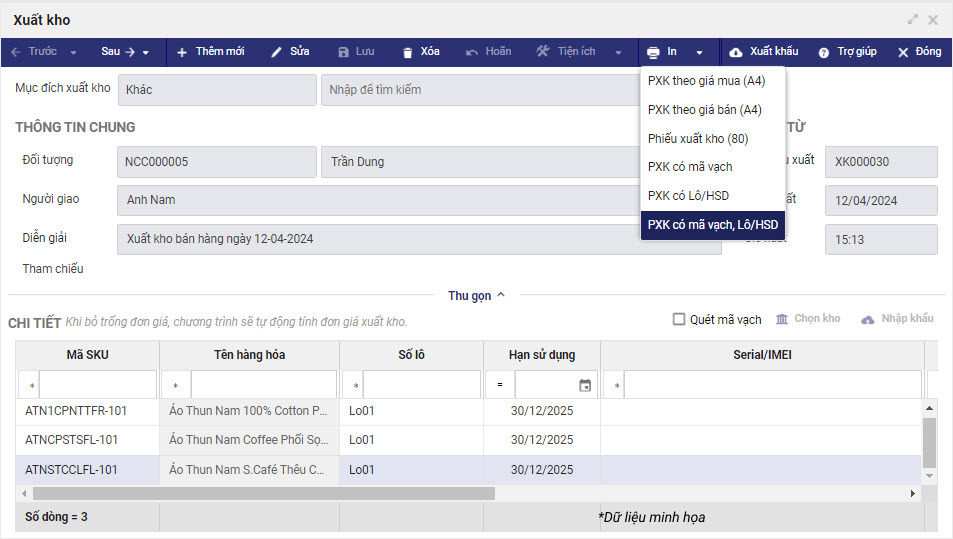Click the grid's scroll left arrow
The image size is (953, 539).
click(24, 493)
